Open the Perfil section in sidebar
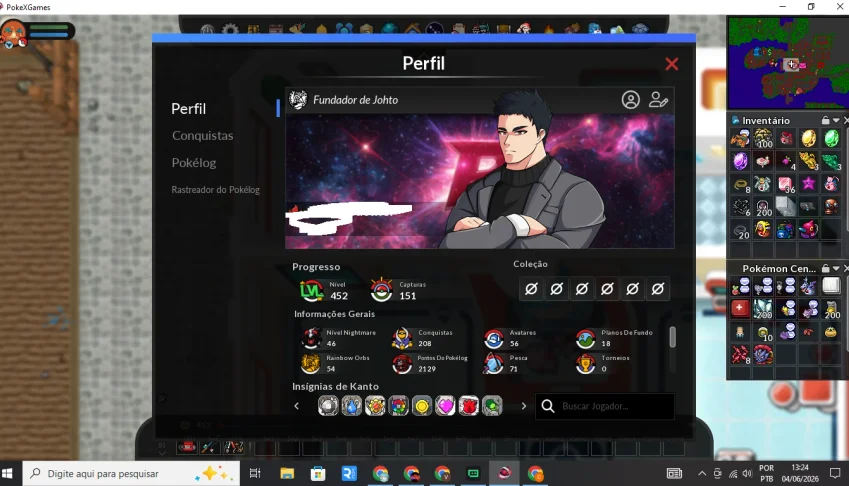The width and height of the screenshot is (849, 486). pyautogui.click(x=188, y=109)
